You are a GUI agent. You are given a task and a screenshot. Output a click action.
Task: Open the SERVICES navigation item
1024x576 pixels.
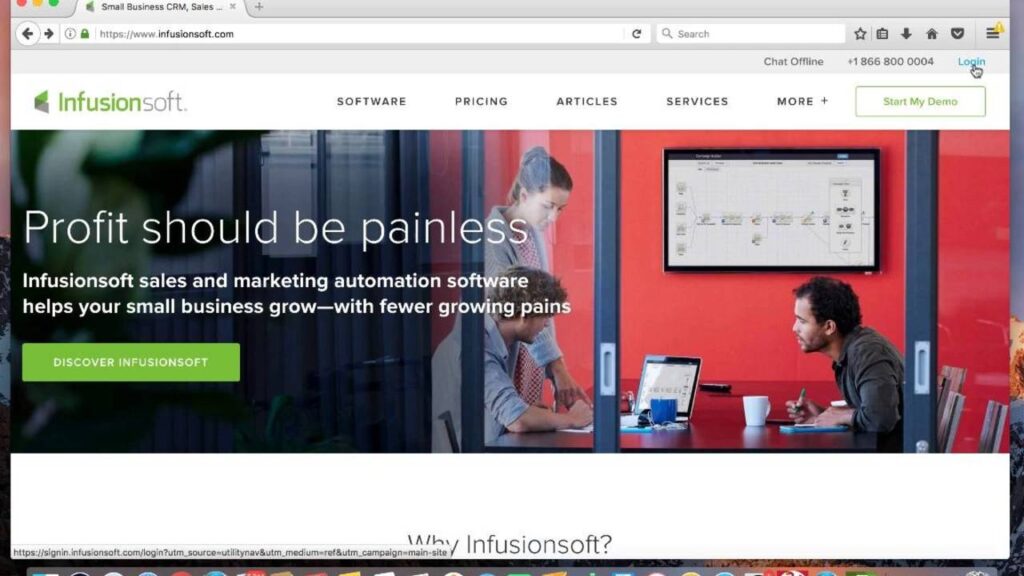[697, 101]
